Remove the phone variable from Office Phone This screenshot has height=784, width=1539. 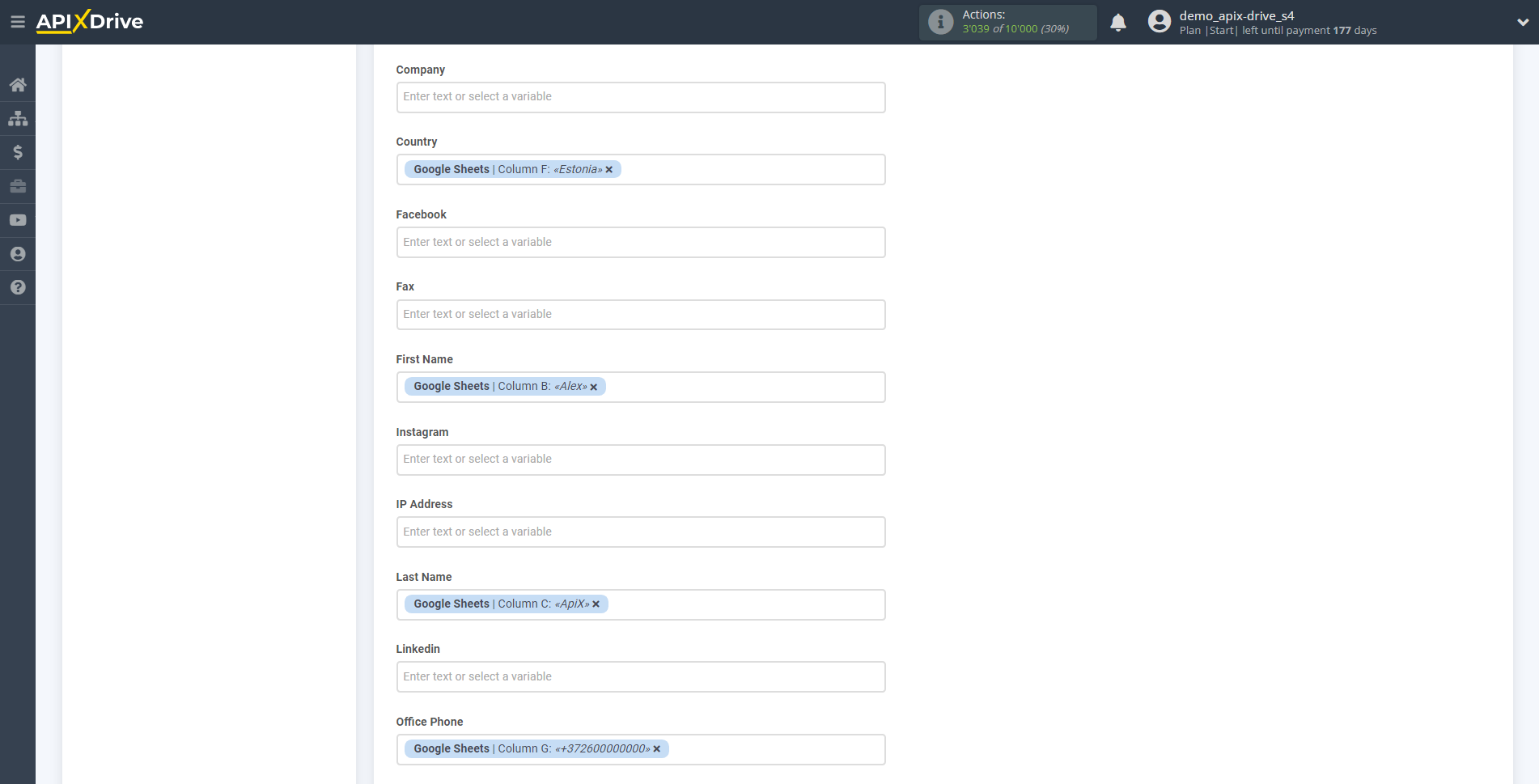coord(657,749)
